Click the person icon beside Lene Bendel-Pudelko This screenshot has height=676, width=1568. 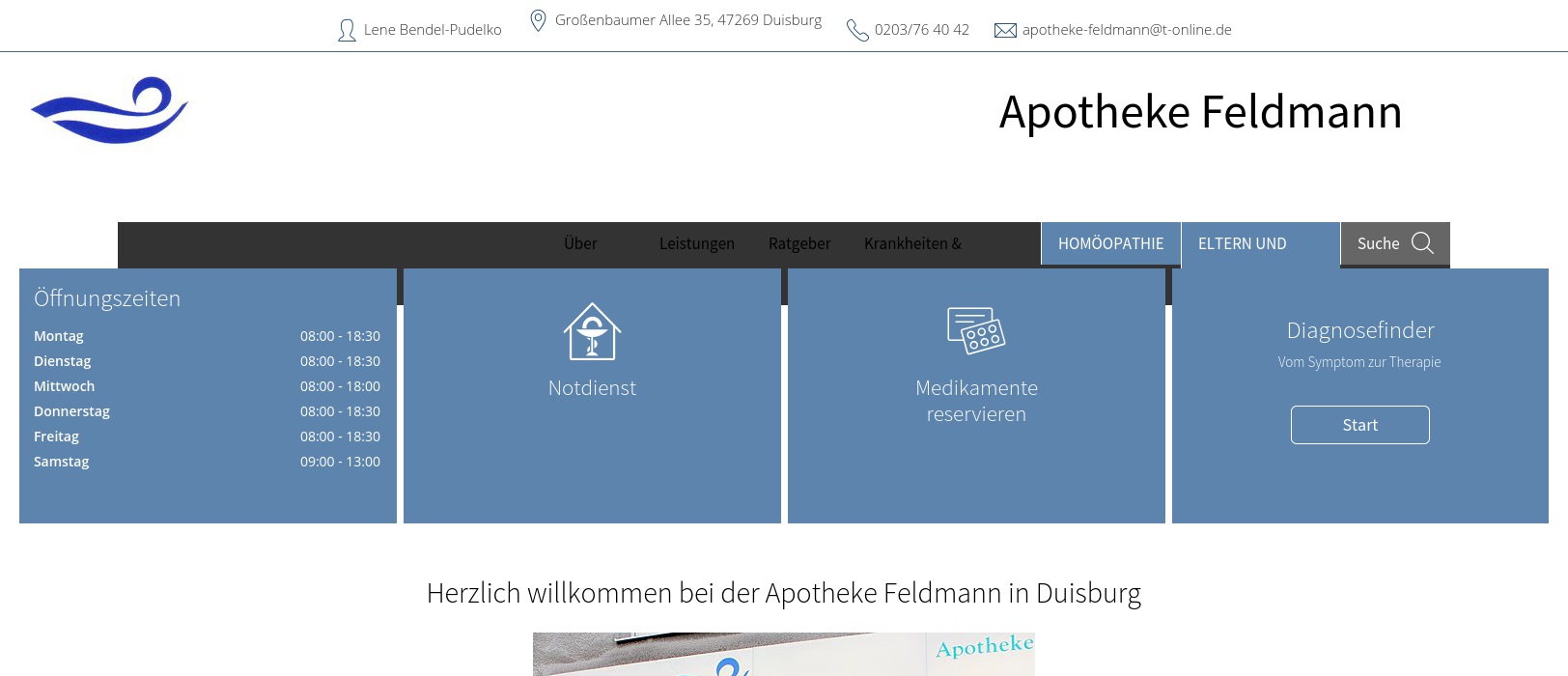point(347,30)
